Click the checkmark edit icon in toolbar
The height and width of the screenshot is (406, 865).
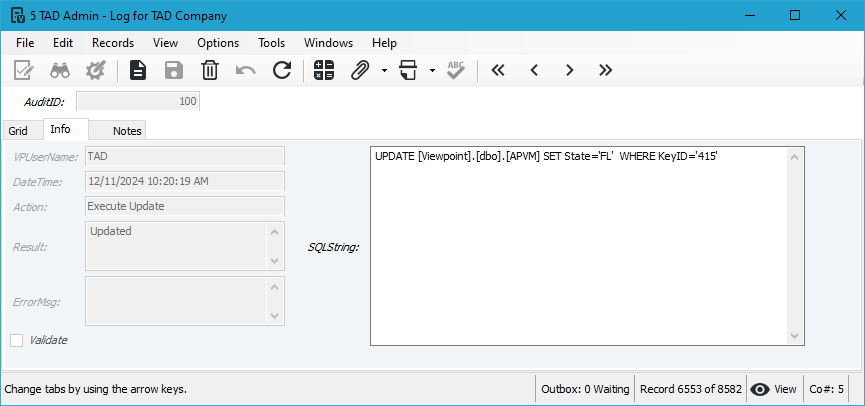tap(24, 70)
